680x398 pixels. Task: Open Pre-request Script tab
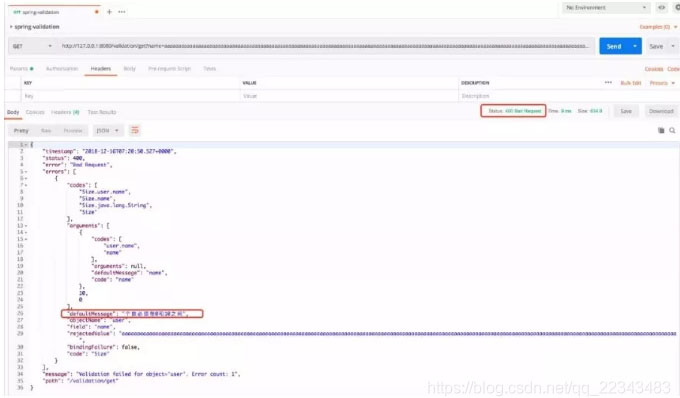tap(169, 69)
